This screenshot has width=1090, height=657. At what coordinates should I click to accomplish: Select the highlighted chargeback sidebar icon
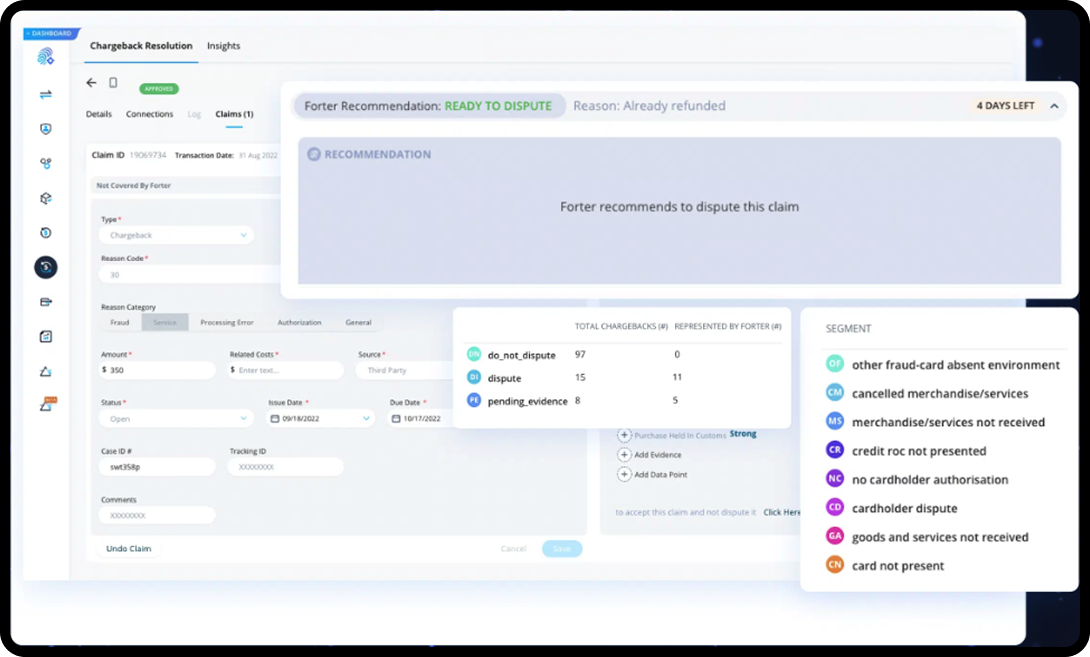point(46,267)
